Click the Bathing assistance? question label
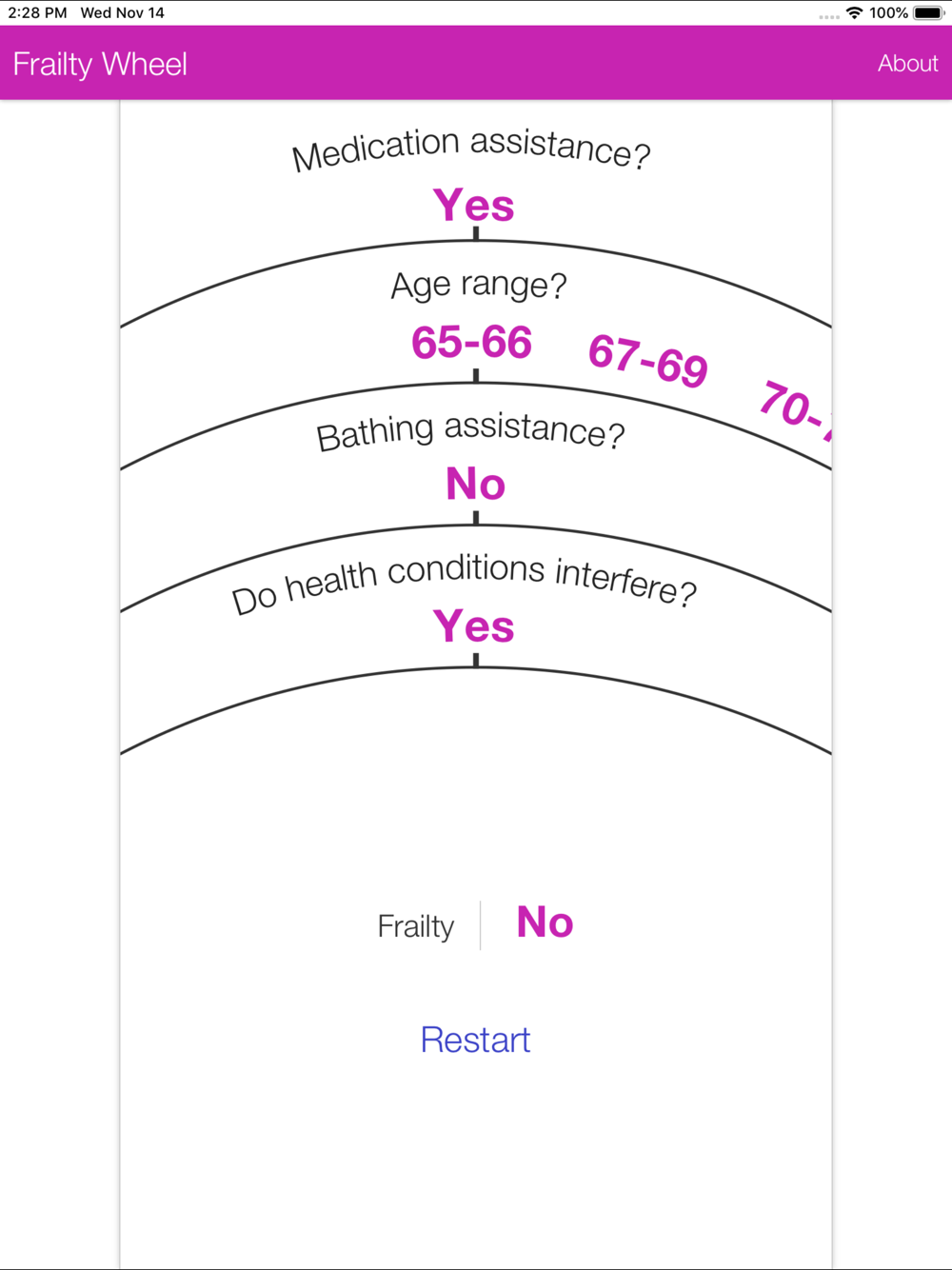 [471, 431]
